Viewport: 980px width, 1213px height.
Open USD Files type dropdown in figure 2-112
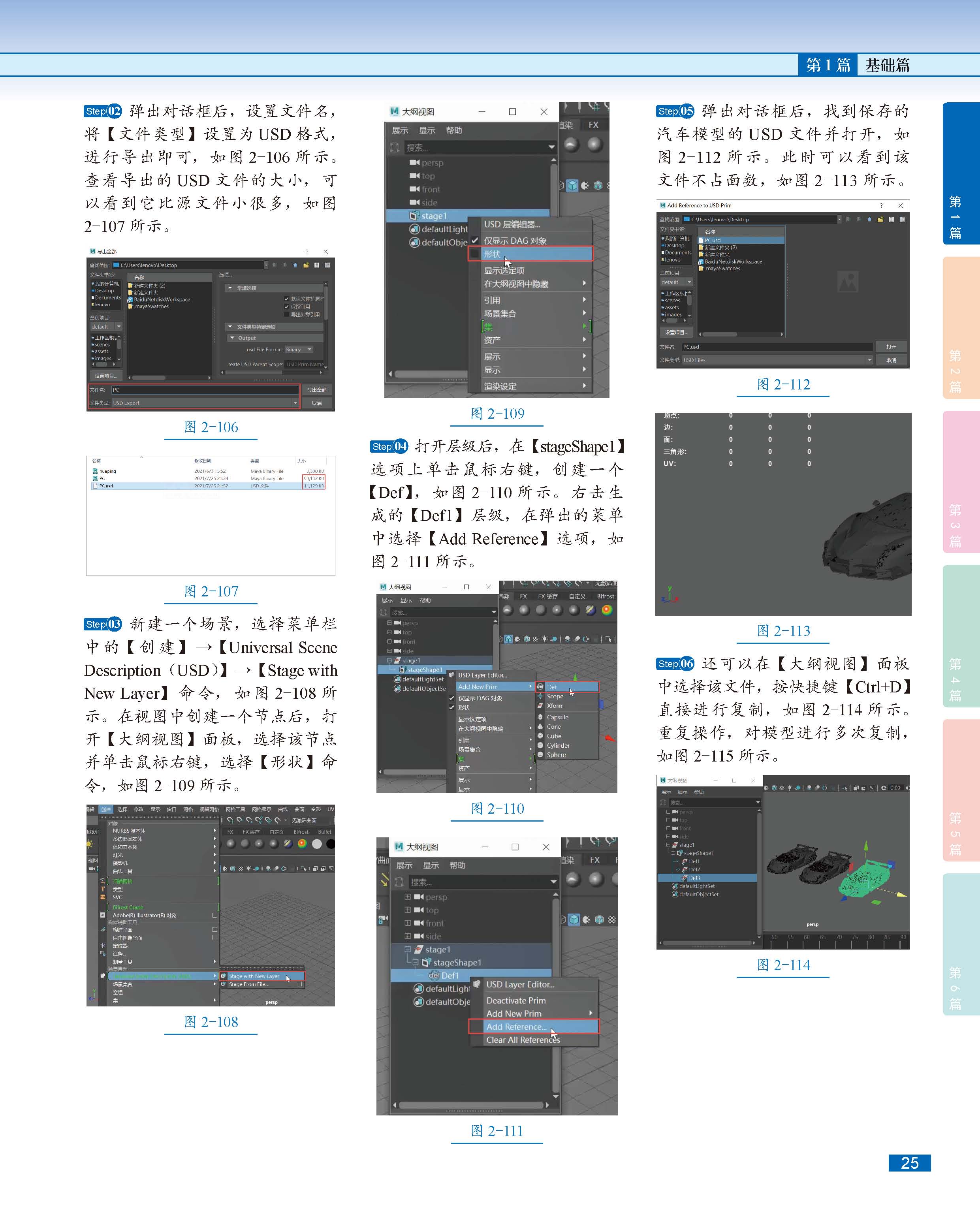pyautogui.click(x=778, y=360)
